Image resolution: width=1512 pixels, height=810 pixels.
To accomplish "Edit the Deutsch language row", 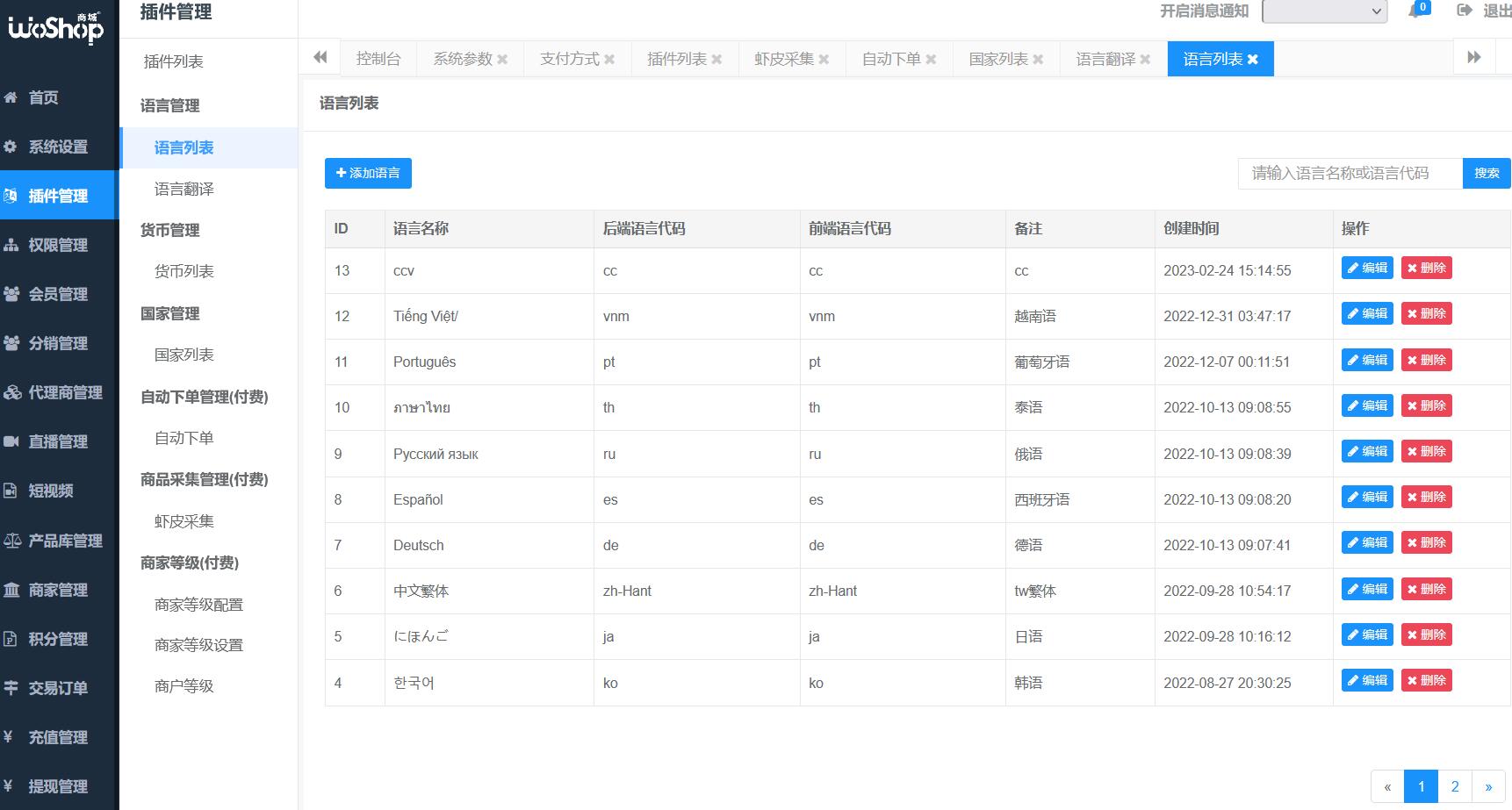I will point(1367,542).
